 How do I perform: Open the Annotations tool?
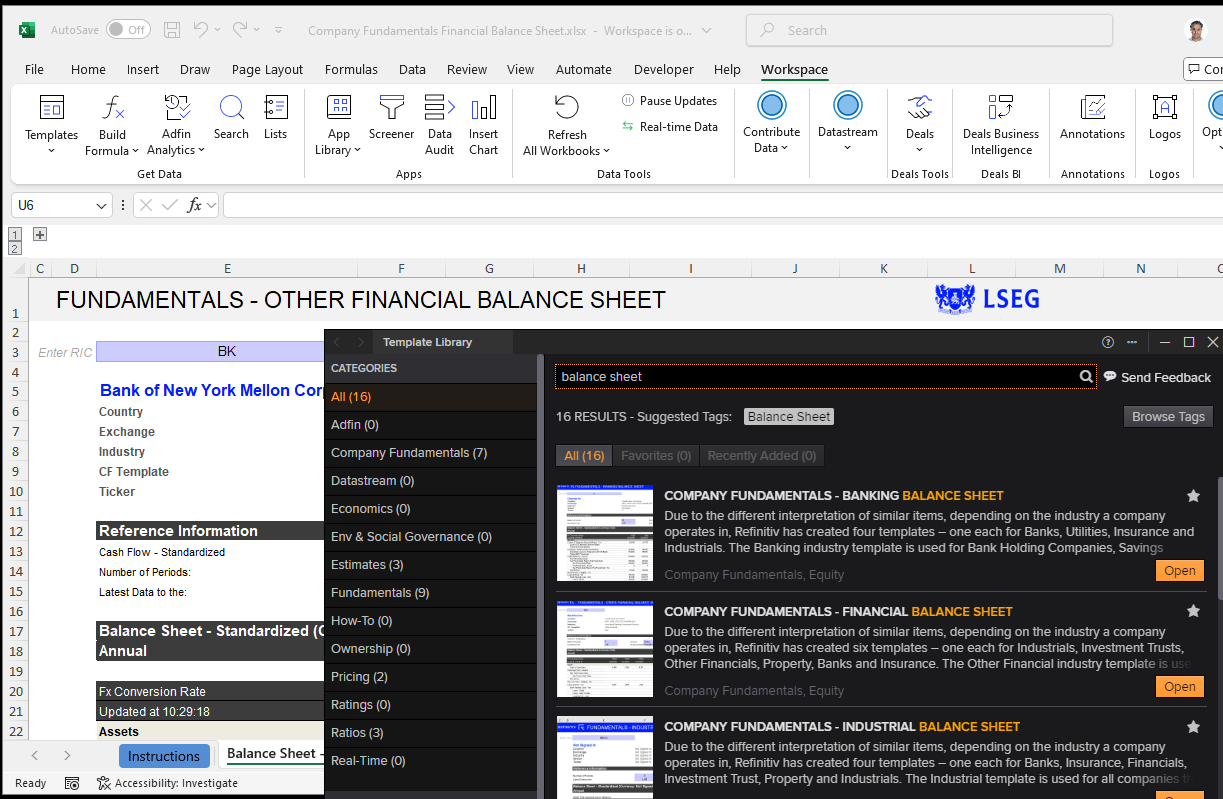1092,117
